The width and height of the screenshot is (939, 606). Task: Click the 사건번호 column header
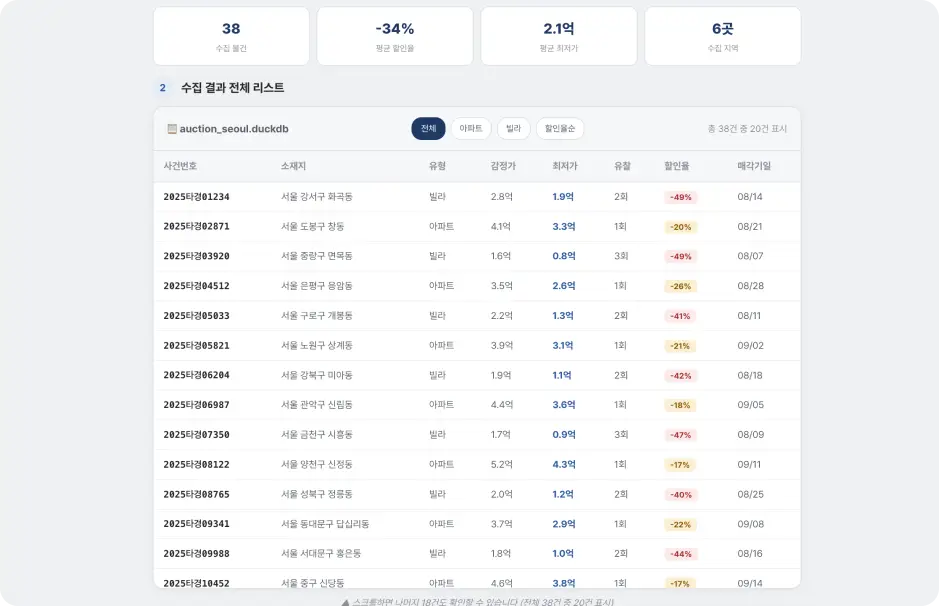pyautogui.click(x=180, y=166)
